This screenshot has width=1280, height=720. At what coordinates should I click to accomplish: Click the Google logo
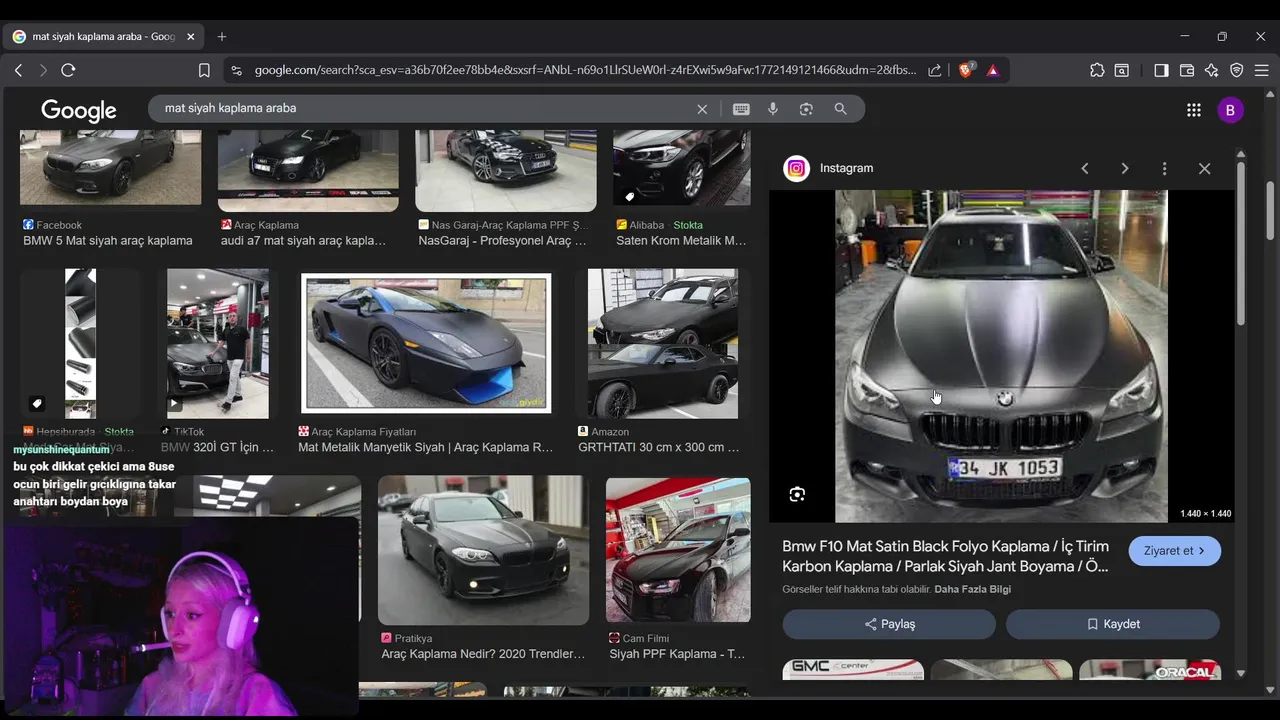(x=79, y=110)
